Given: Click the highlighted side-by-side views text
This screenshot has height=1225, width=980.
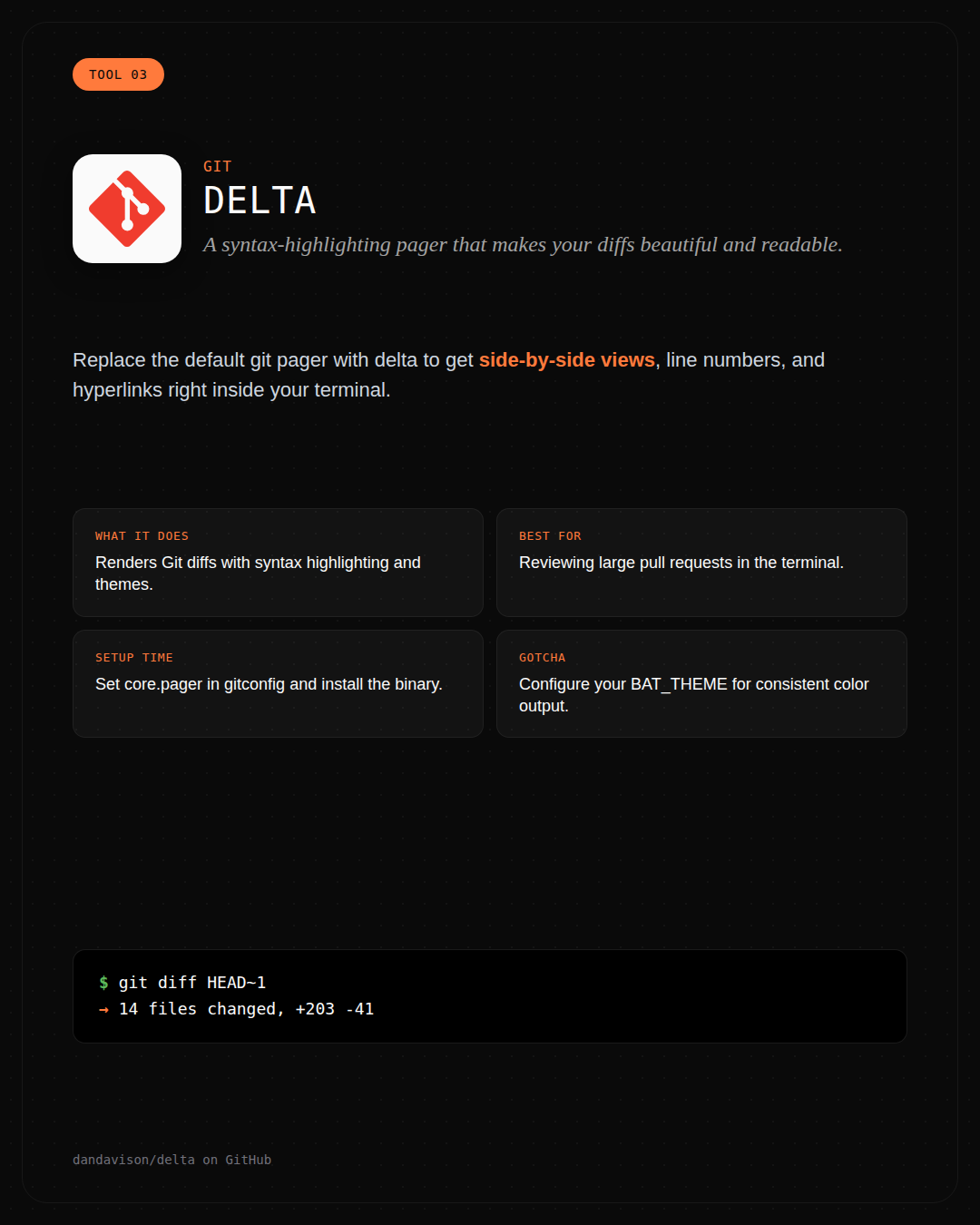Looking at the screenshot, I should 567,360.
